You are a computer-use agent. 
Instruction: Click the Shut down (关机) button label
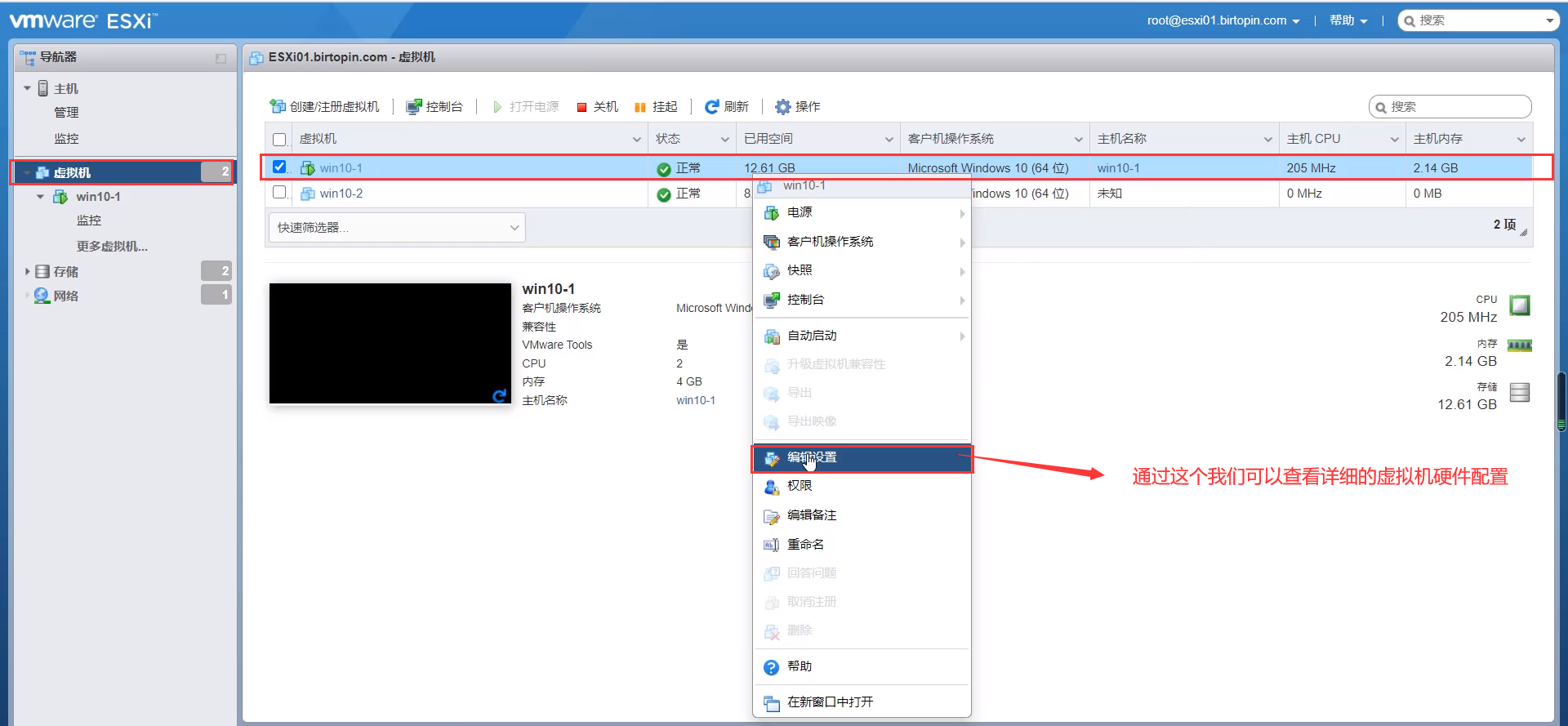pos(606,107)
